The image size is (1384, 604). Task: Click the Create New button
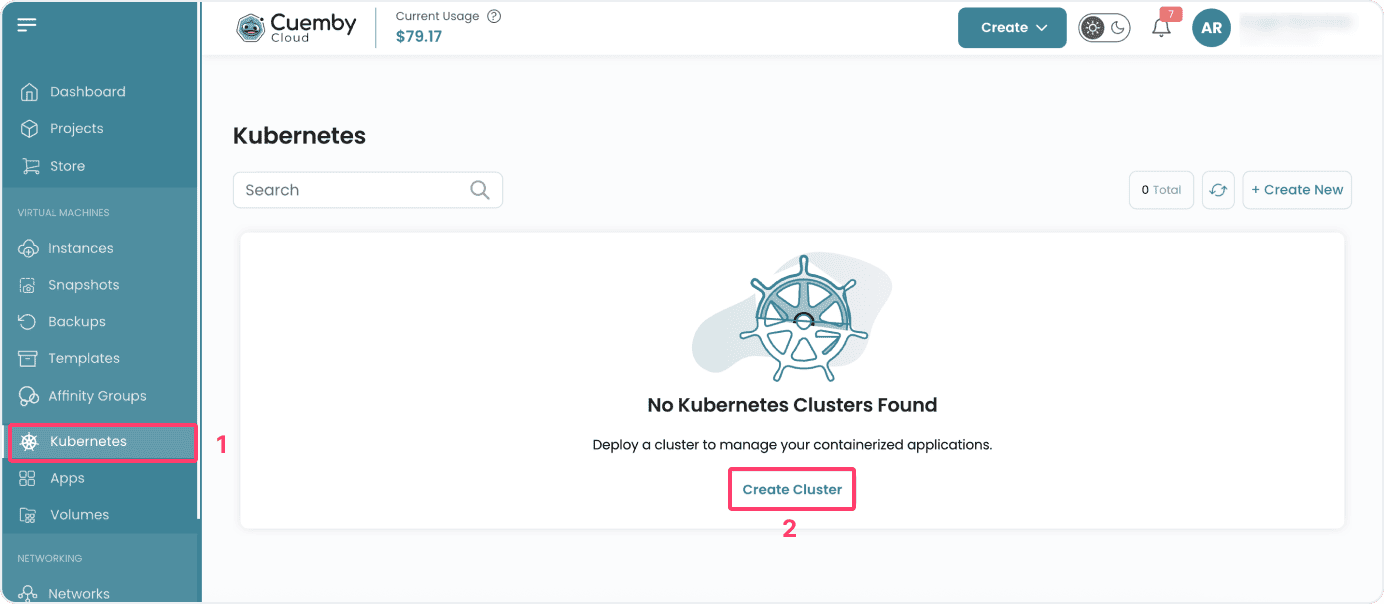(1297, 189)
